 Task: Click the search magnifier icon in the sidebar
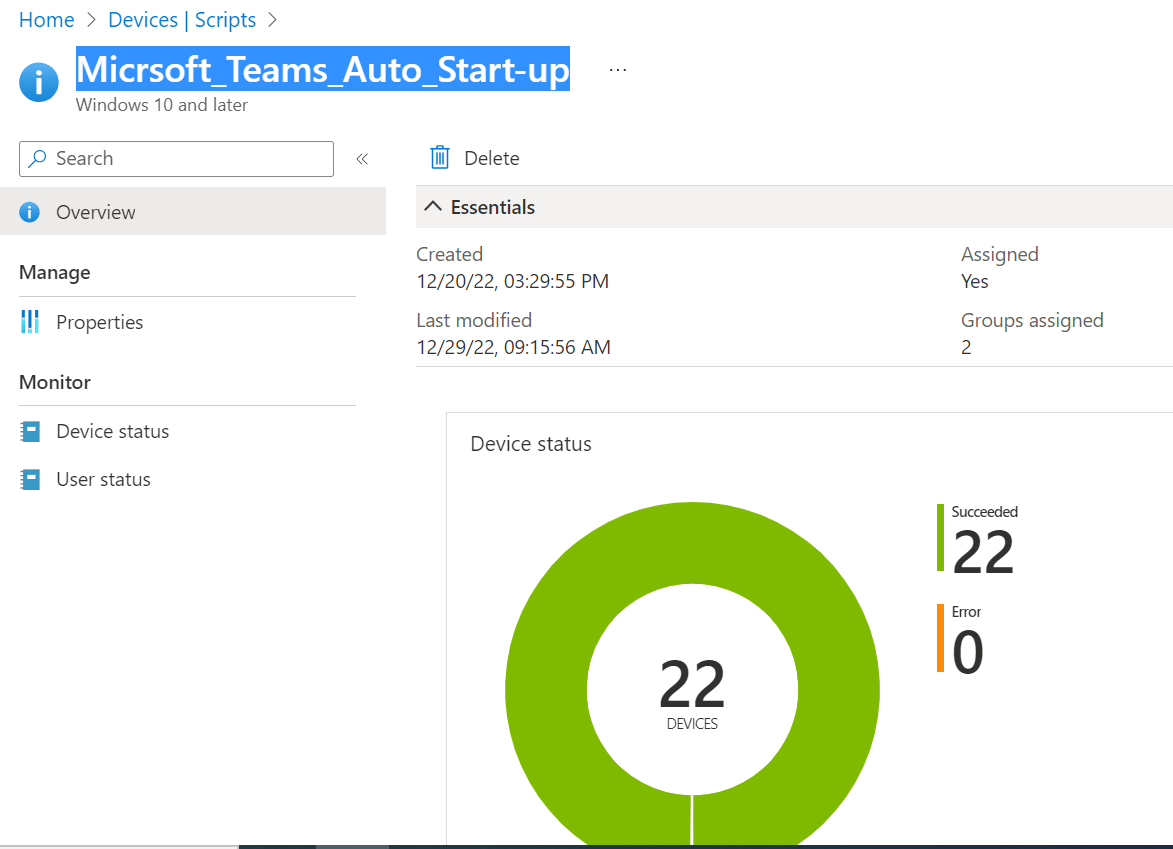[x=36, y=158]
